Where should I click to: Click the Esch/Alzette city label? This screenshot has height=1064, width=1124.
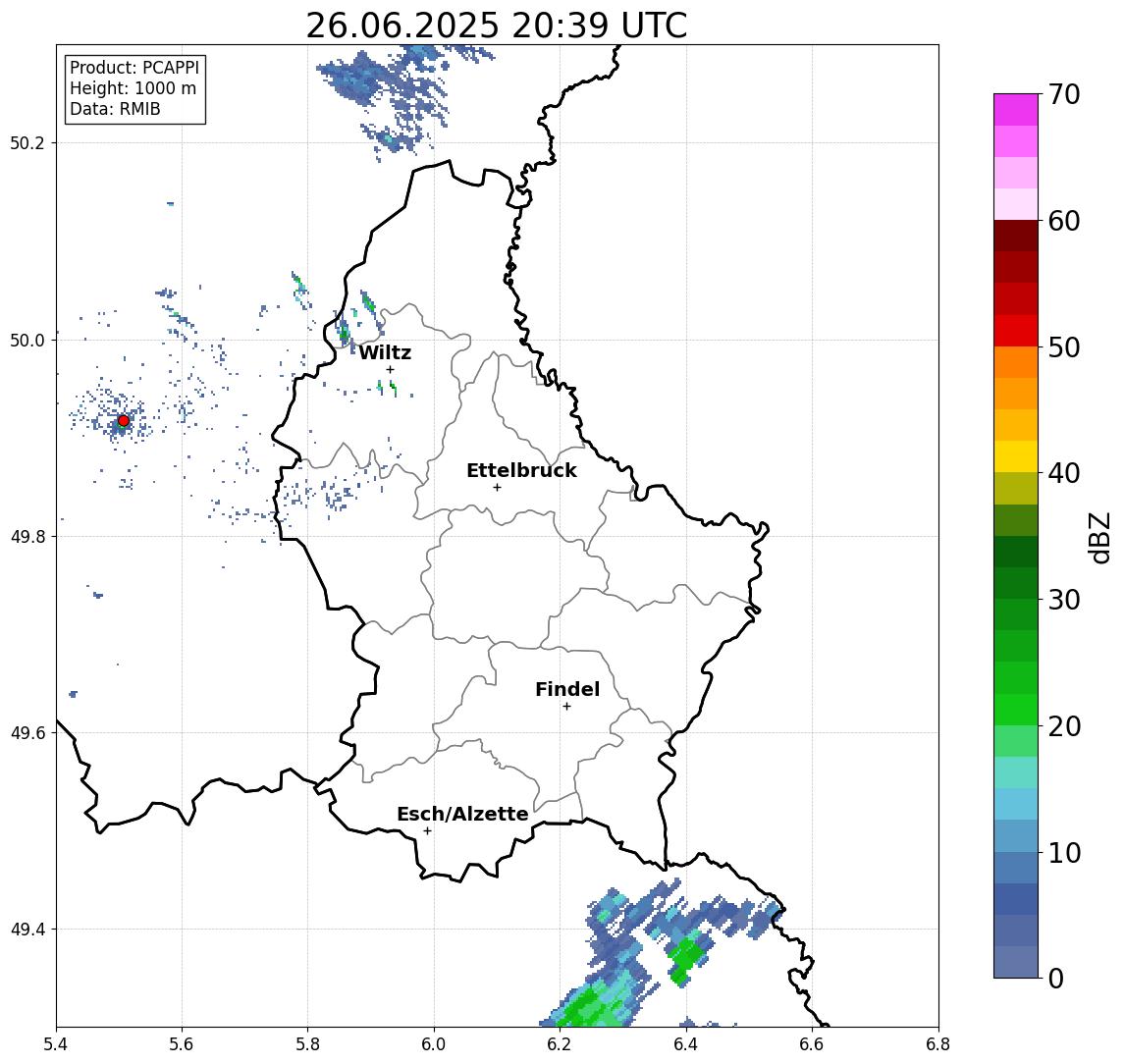(462, 815)
